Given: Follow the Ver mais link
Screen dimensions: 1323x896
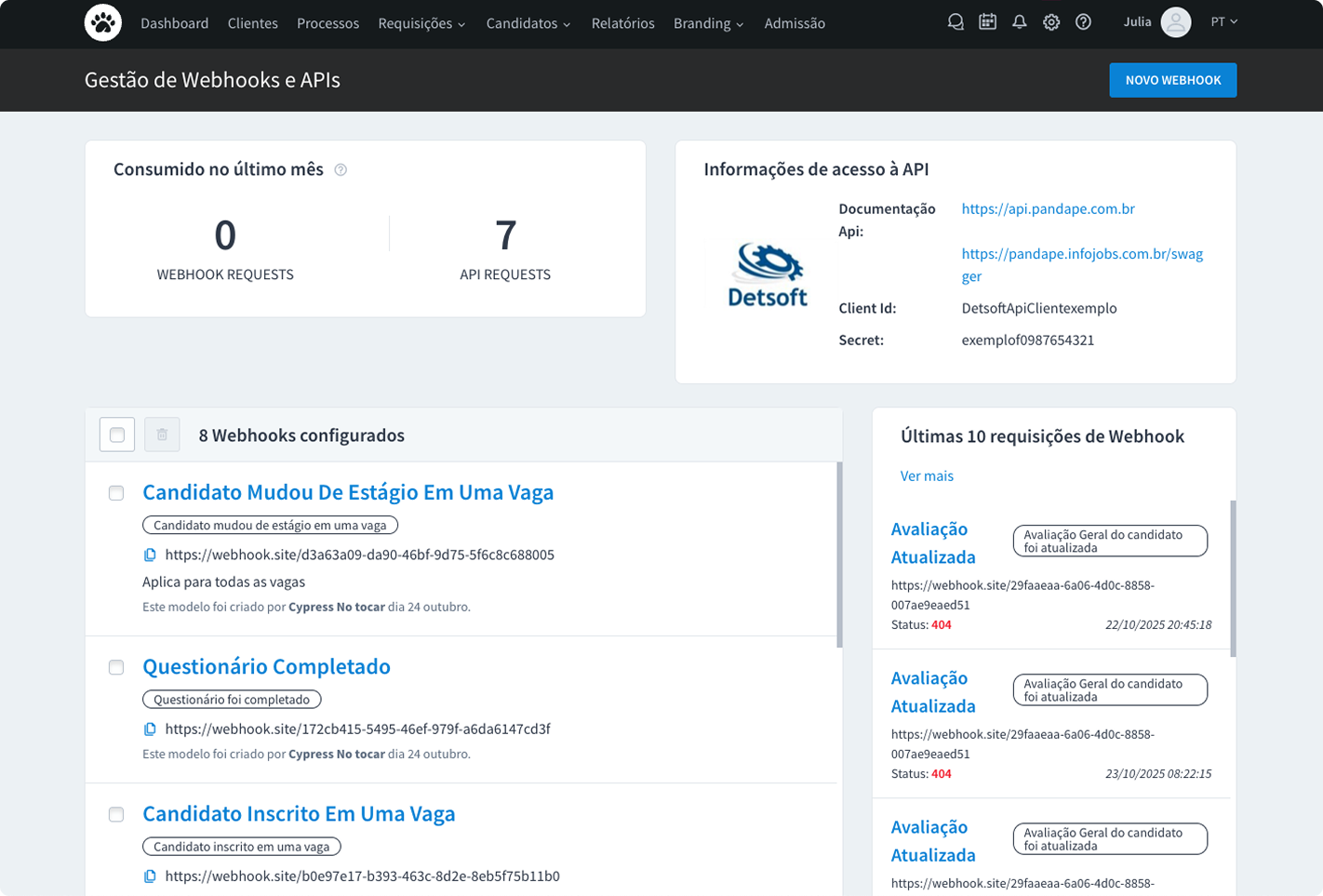Looking at the screenshot, I should pyautogui.click(x=927, y=476).
